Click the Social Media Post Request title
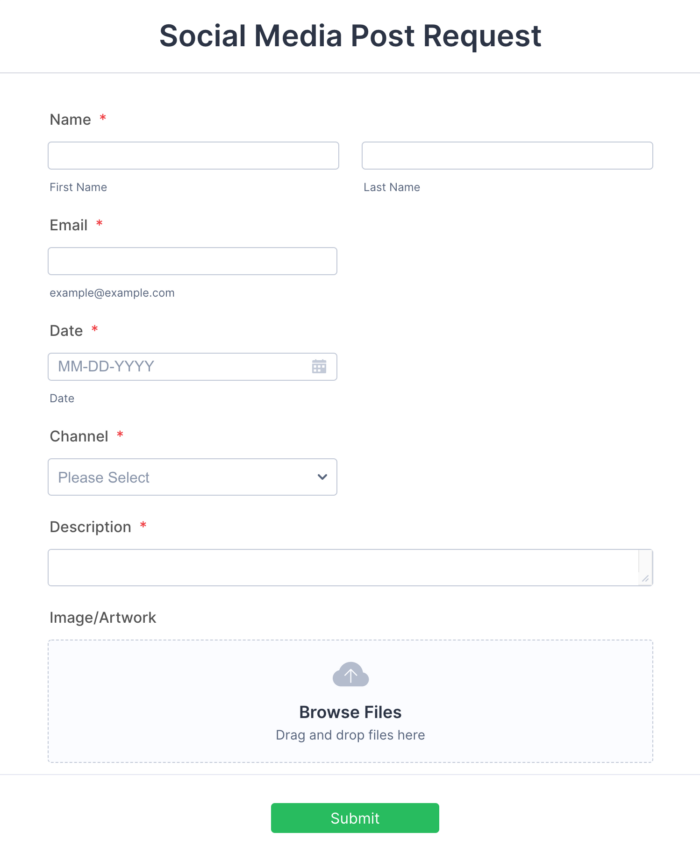Screen dimensions: 700x868 click(350, 36)
